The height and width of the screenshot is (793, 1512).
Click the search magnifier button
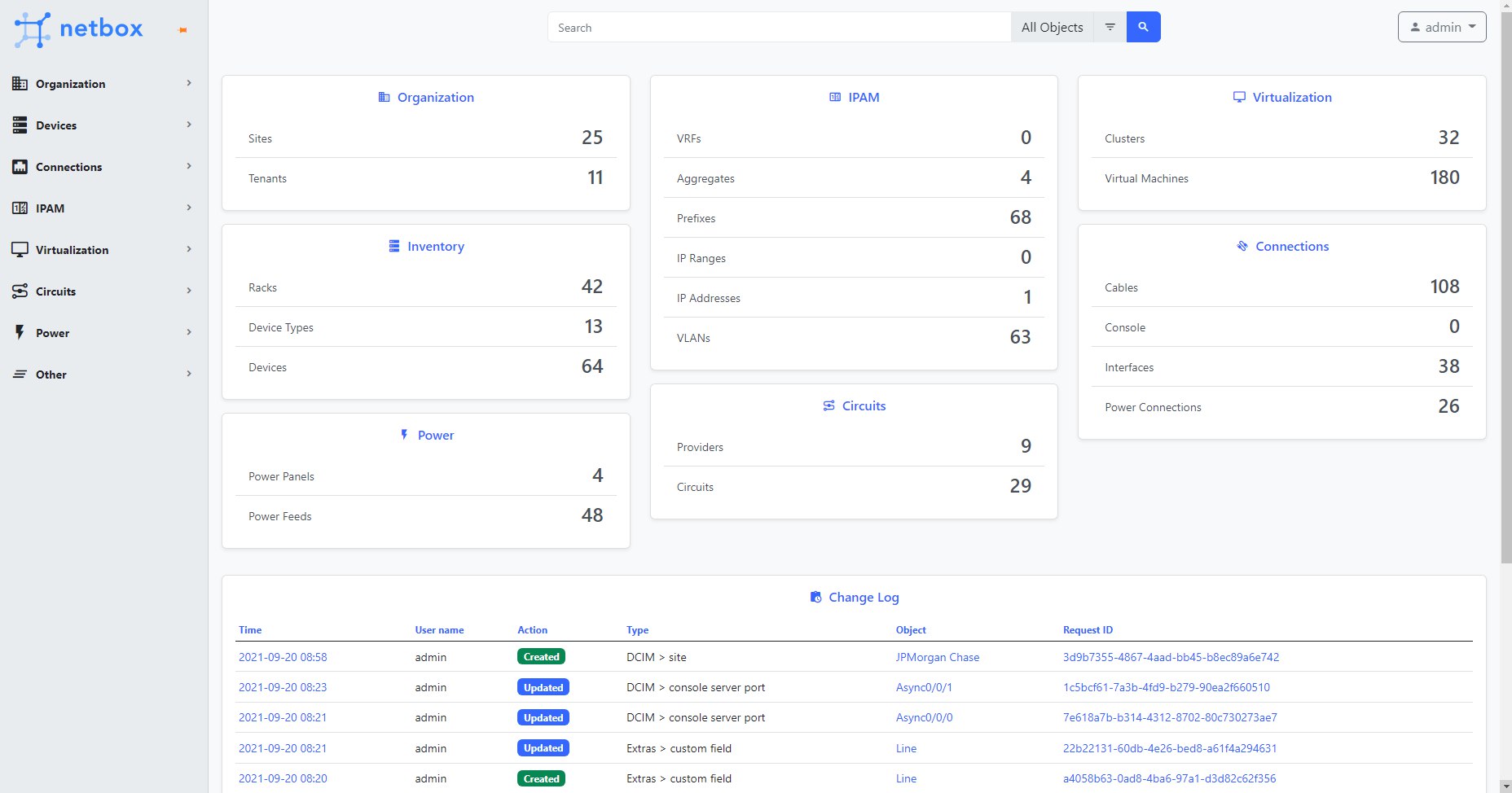pyautogui.click(x=1143, y=27)
